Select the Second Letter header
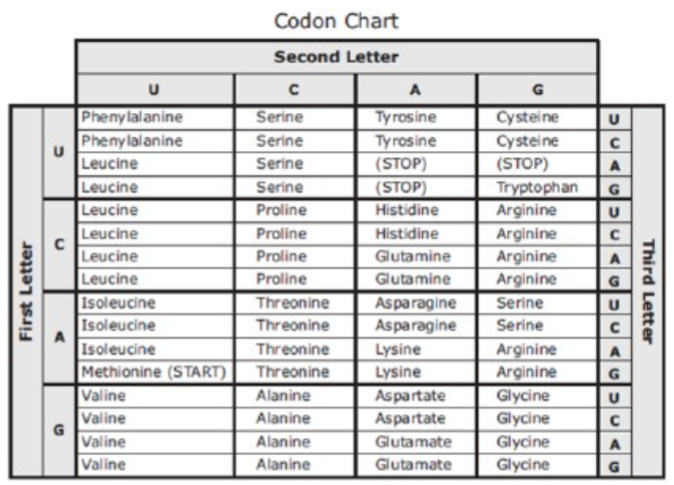 click(337, 57)
